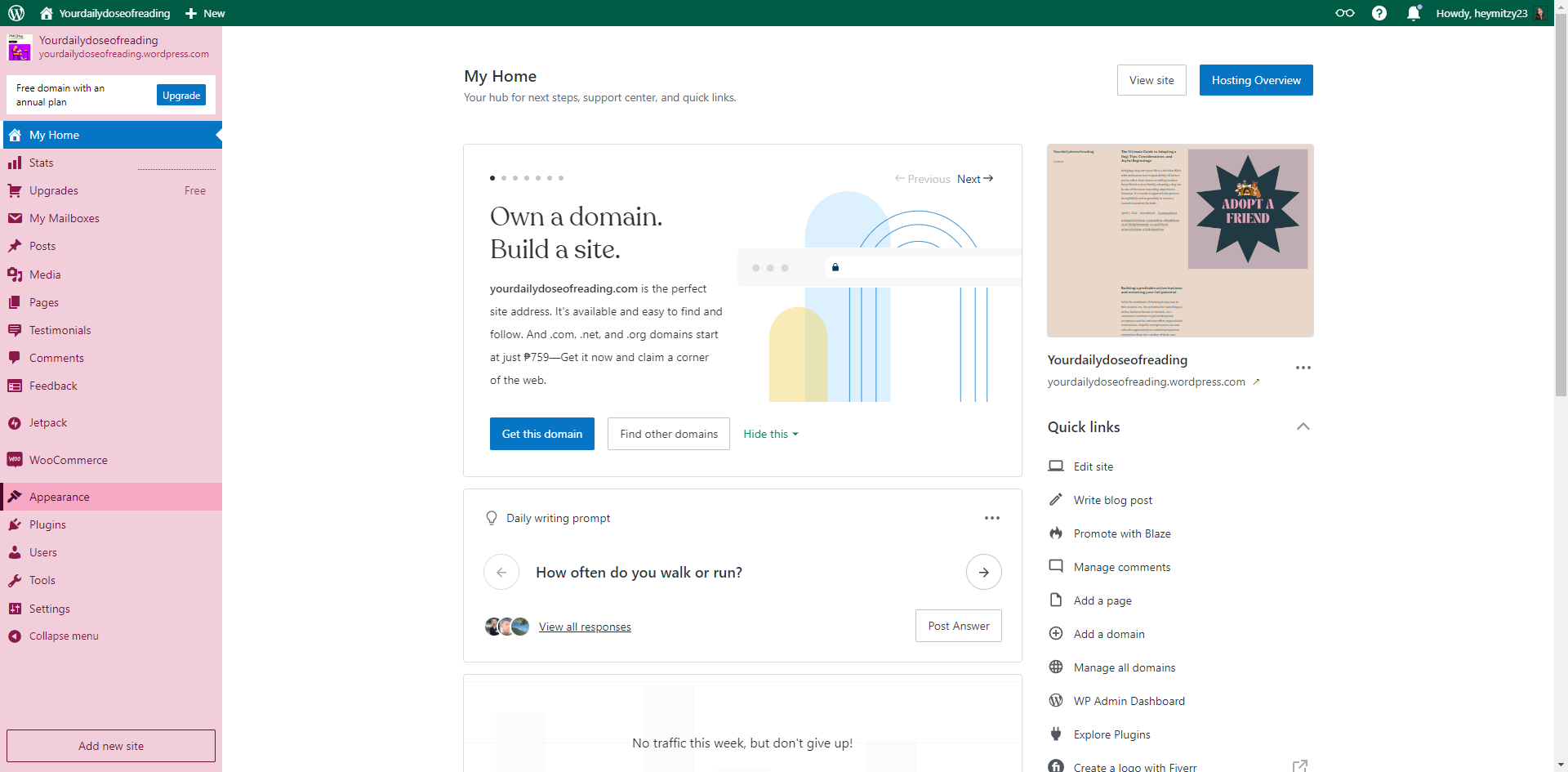Expand the Hide this dropdown
This screenshot has height=772, width=1568.
(x=771, y=434)
